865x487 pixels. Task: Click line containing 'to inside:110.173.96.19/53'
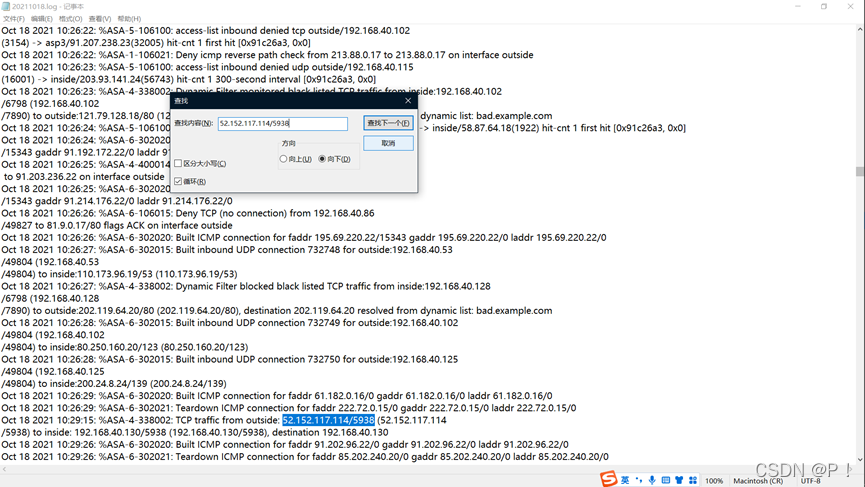[x=119, y=274]
